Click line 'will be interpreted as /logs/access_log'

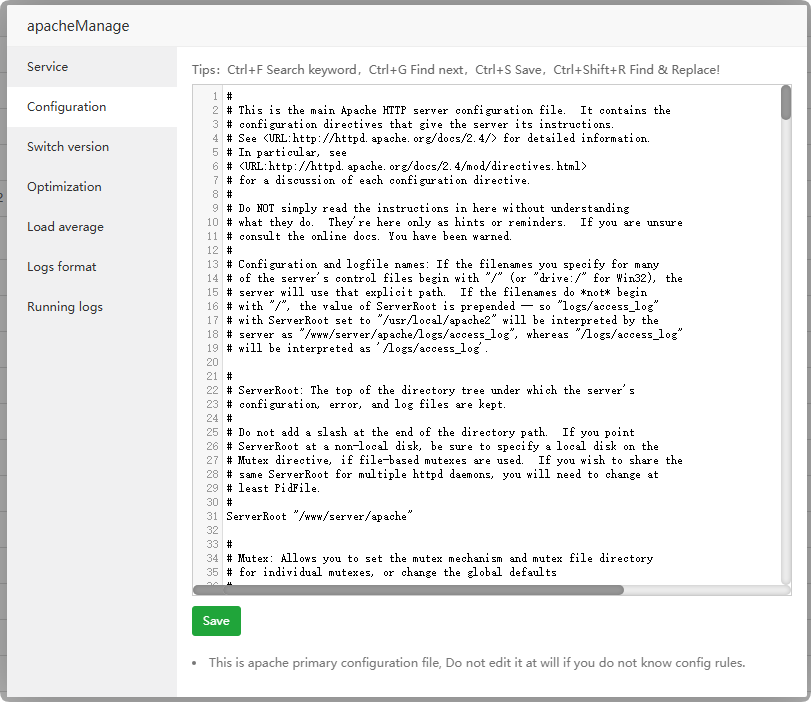(357, 348)
